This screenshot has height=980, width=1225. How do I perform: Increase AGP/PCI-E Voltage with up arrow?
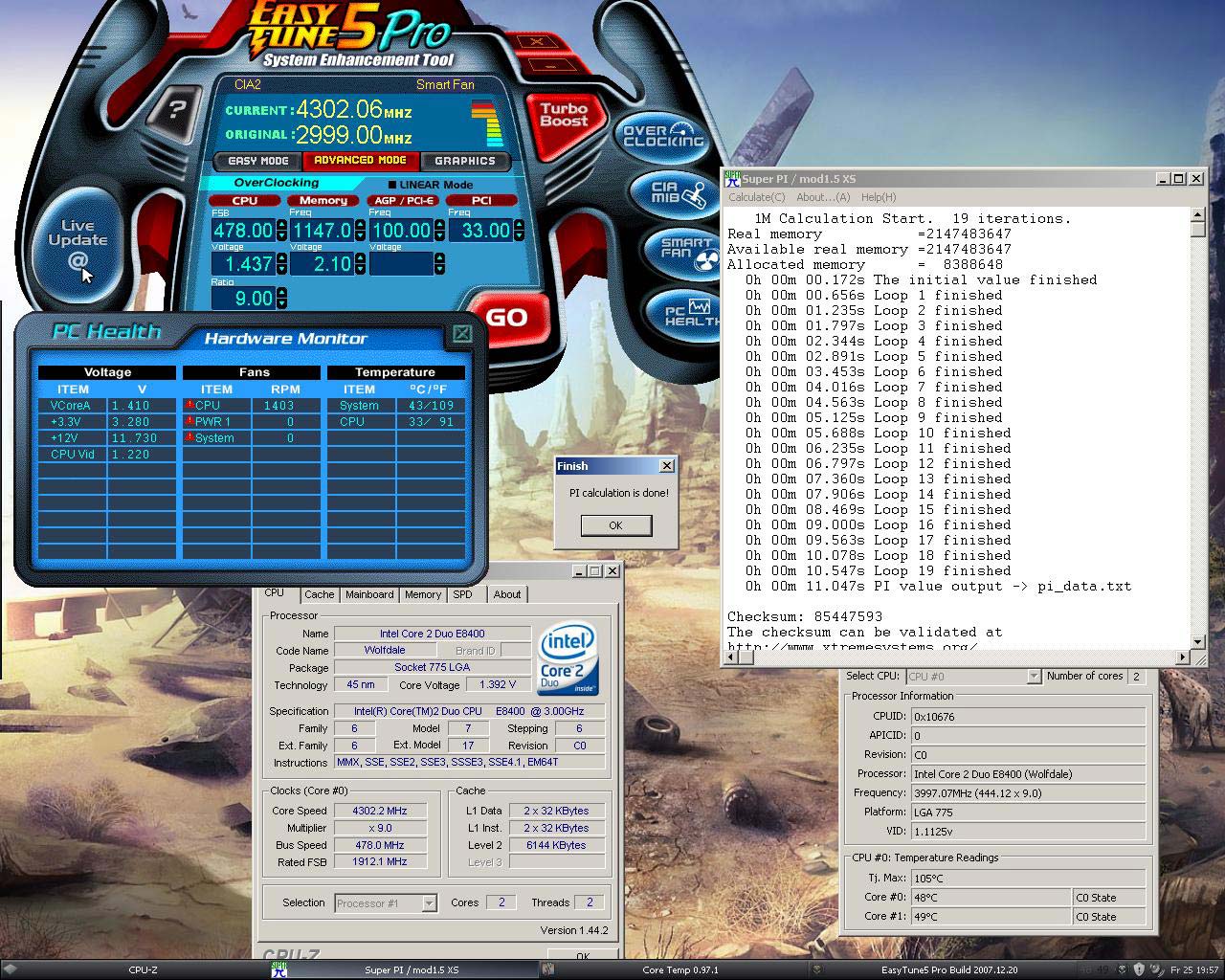pos(440,258)
